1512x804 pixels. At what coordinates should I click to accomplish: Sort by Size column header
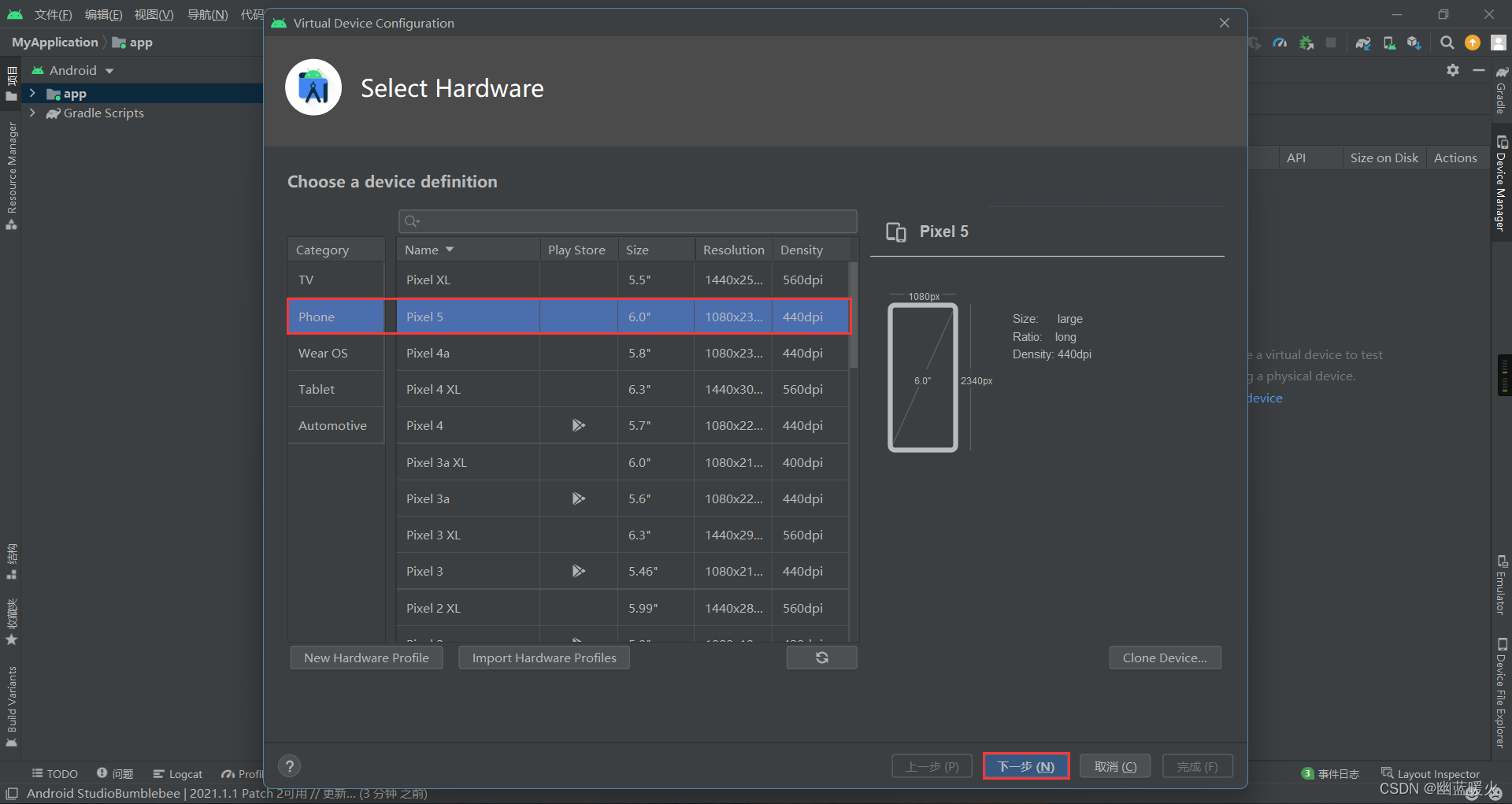656,250
